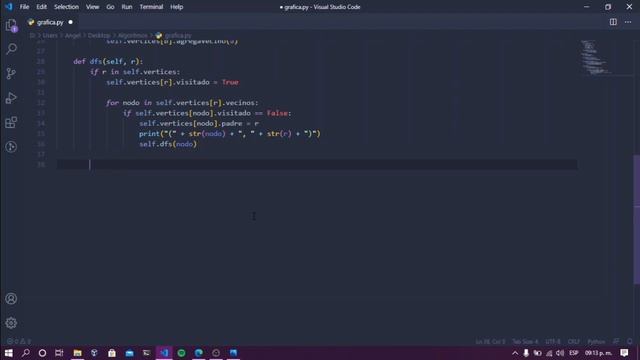This screenshot has height=360, width=640.
Task: Open Task View on the taskbar
Action: point(59,353)
